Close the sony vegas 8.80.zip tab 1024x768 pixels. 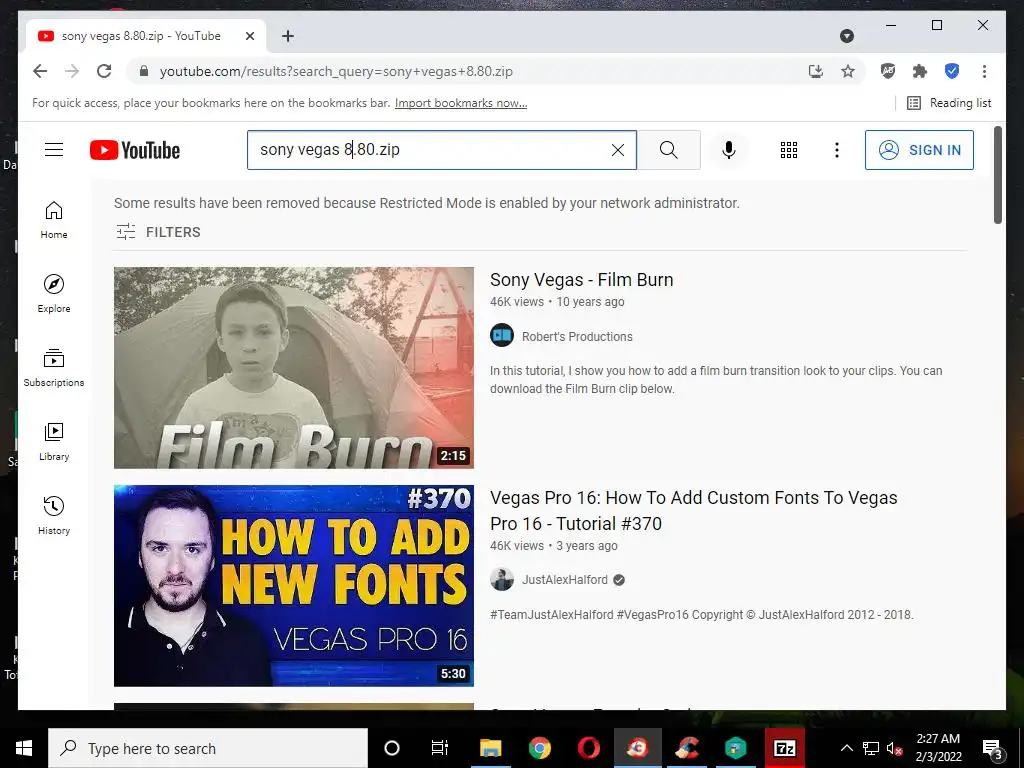(250, 36)
